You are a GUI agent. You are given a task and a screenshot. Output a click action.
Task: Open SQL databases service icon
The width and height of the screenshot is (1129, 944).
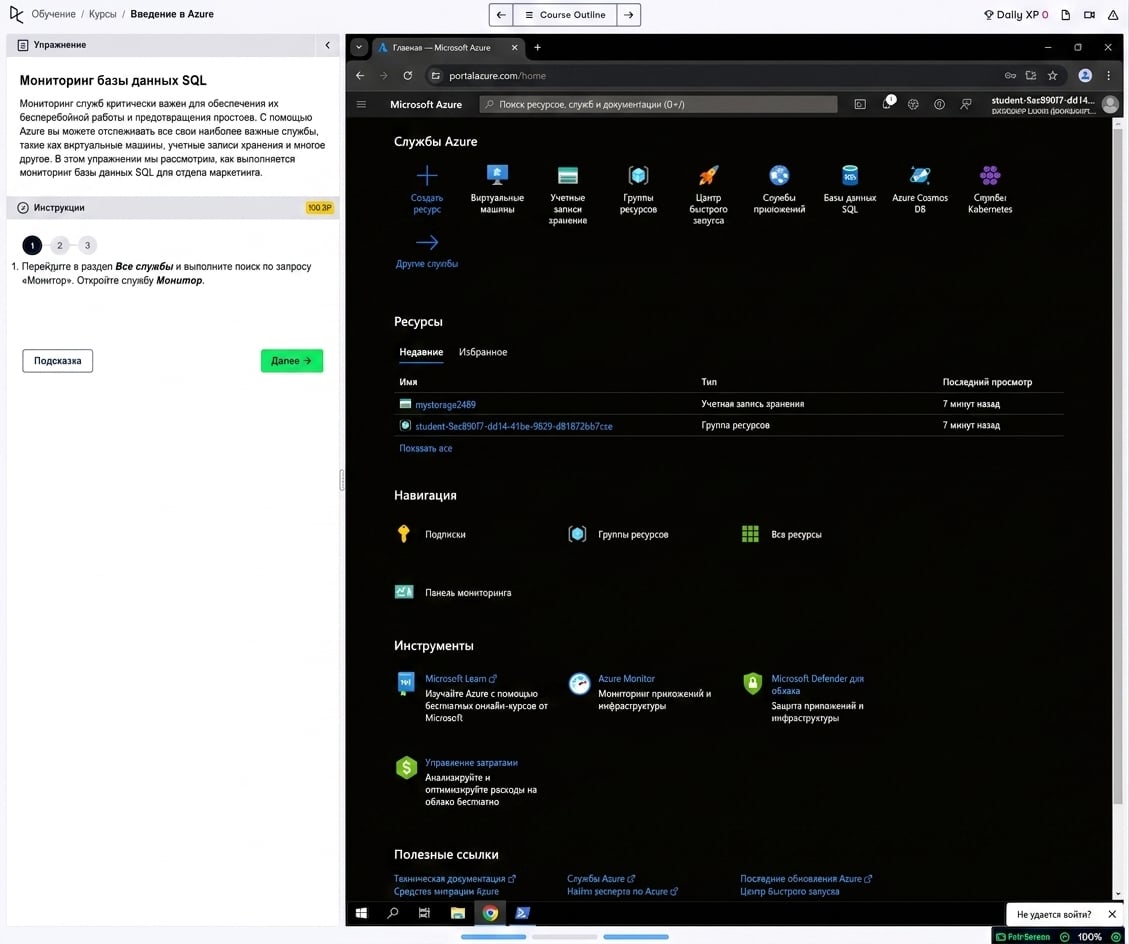click(850, 175)
